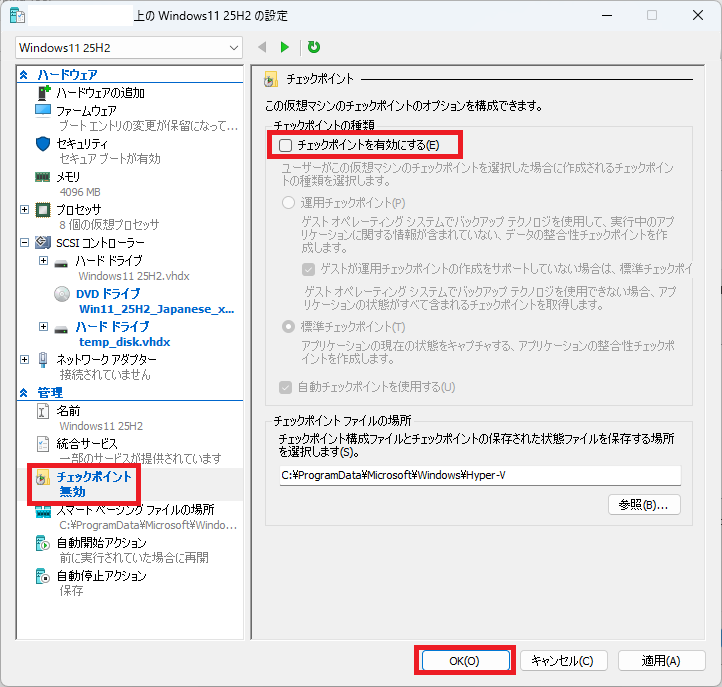Toggle ゲストが運用チェックポイント fallback checkbox

tap(309, 269)
